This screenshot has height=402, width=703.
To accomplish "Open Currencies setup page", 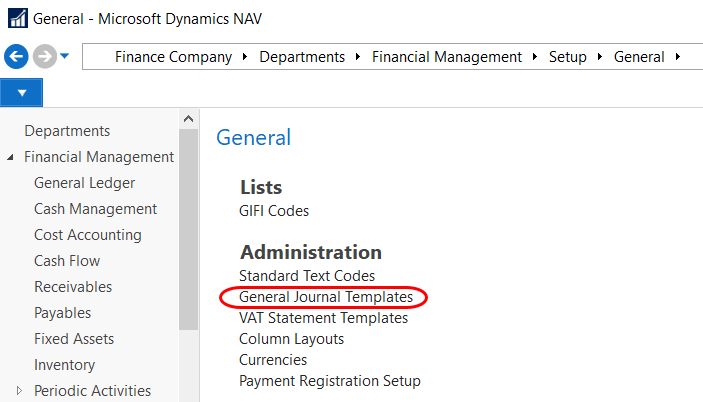I will point(273,360).
